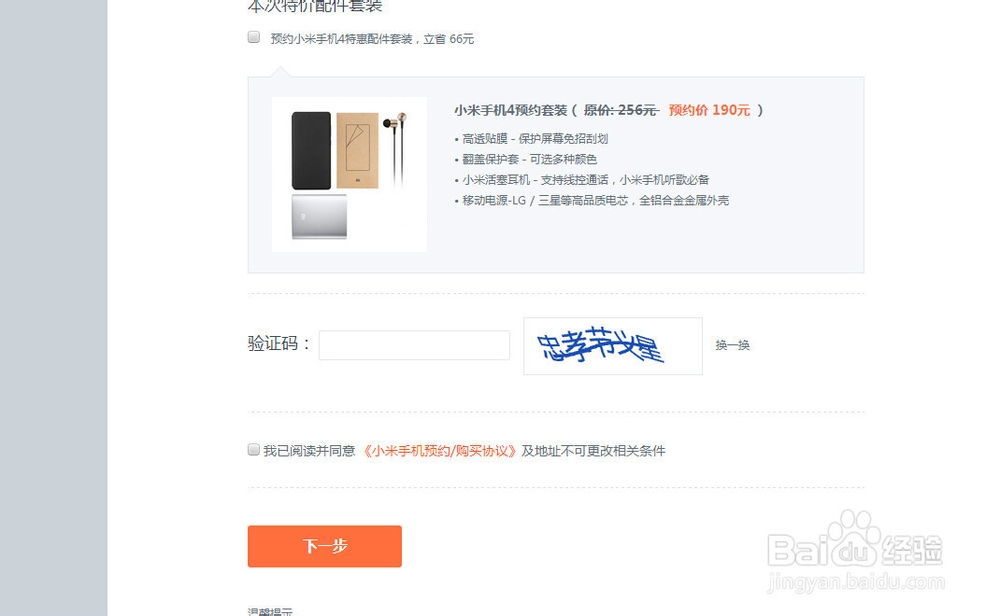The image size is (1000, 616).
Task: Click the crossed-out 原价 256元 text
Action: click(621, 110)
